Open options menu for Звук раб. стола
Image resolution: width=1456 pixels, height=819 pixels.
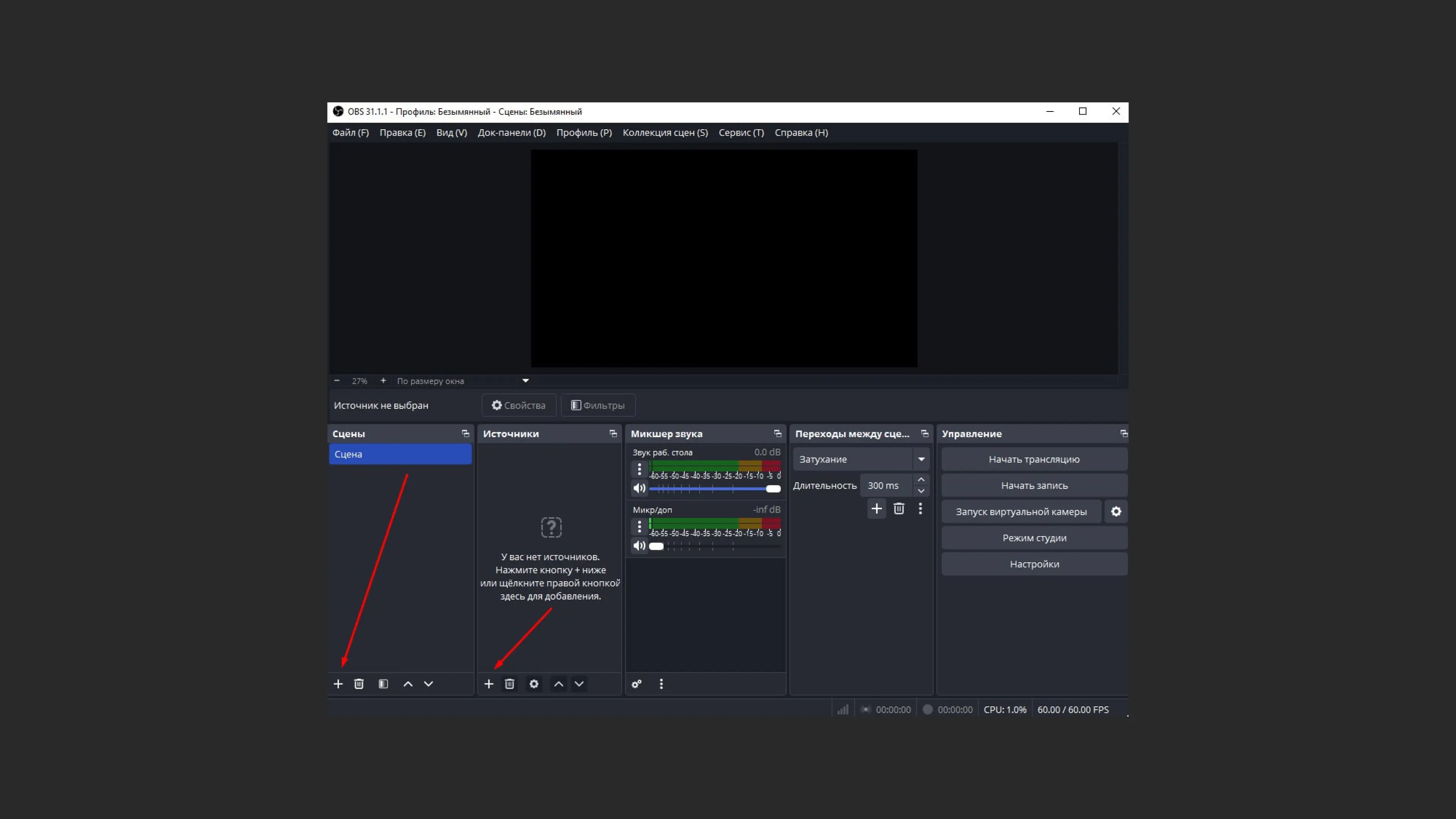tap(639, 469)
